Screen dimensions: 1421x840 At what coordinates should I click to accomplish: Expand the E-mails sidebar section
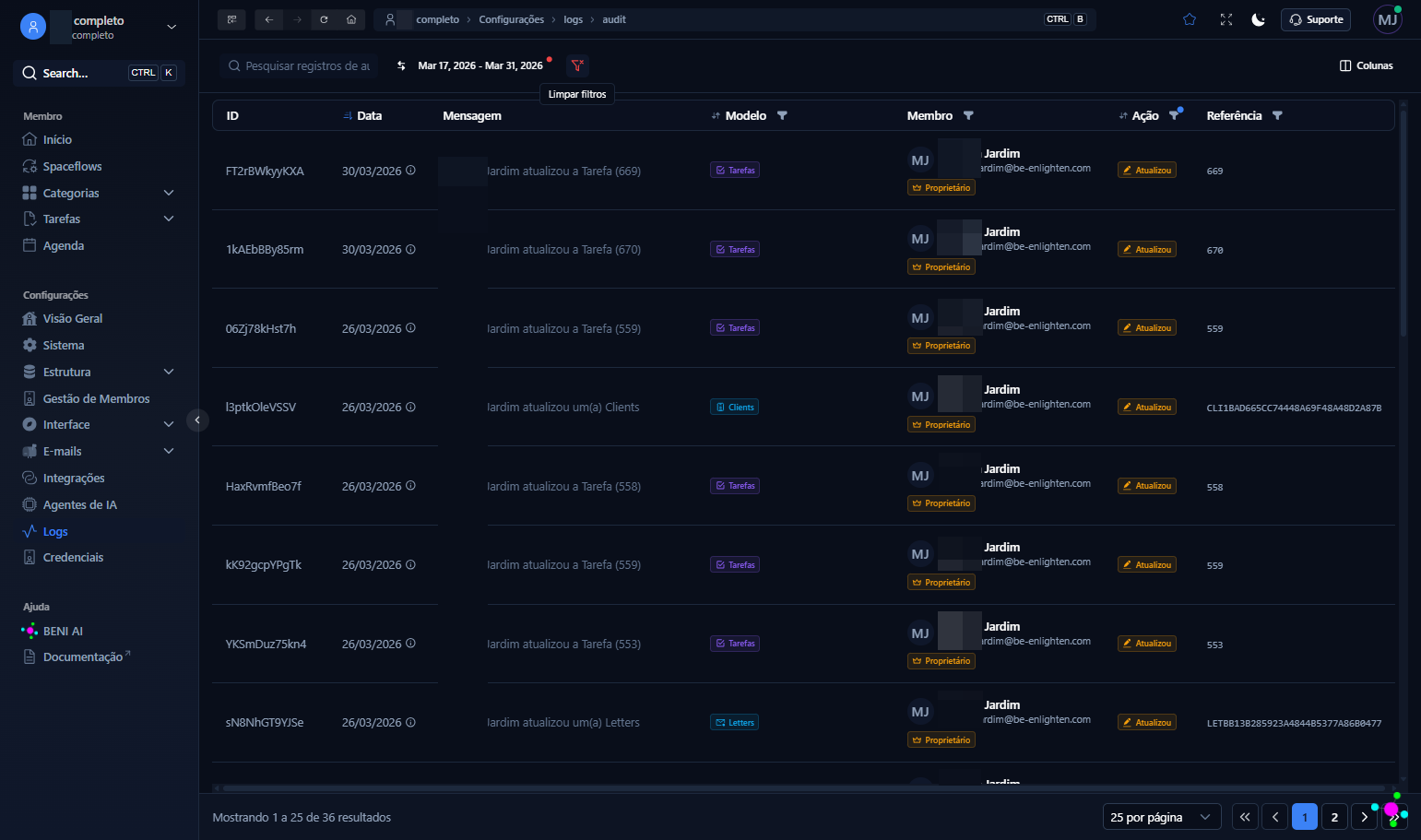point(99,451)
